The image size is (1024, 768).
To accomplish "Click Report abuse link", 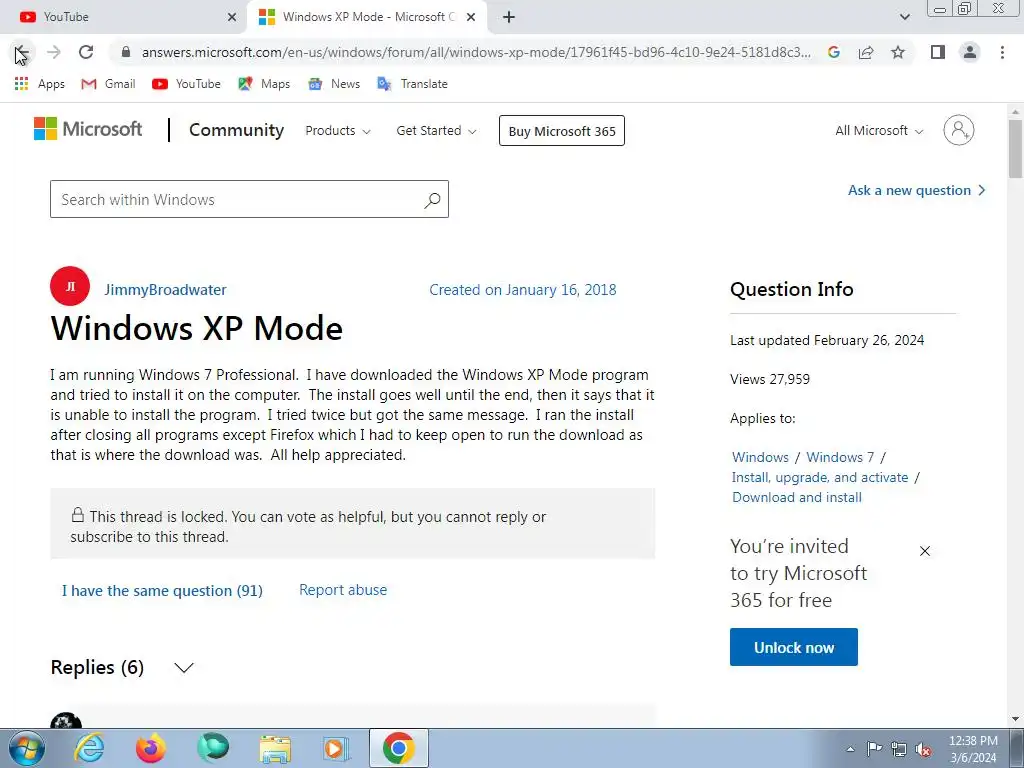I will 343,590.
